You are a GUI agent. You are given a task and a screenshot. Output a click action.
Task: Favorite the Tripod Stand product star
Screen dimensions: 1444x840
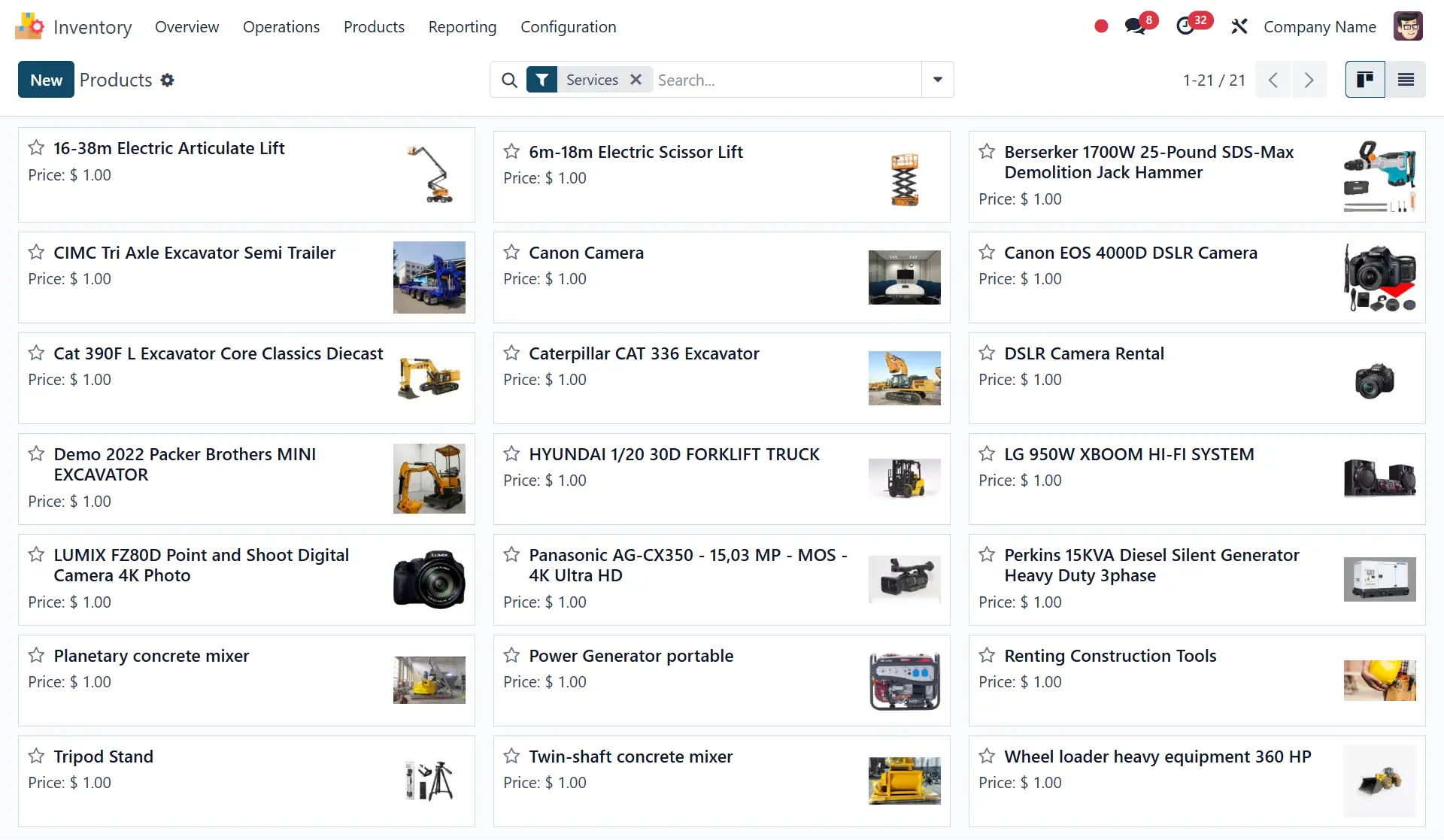click(36, 756)
